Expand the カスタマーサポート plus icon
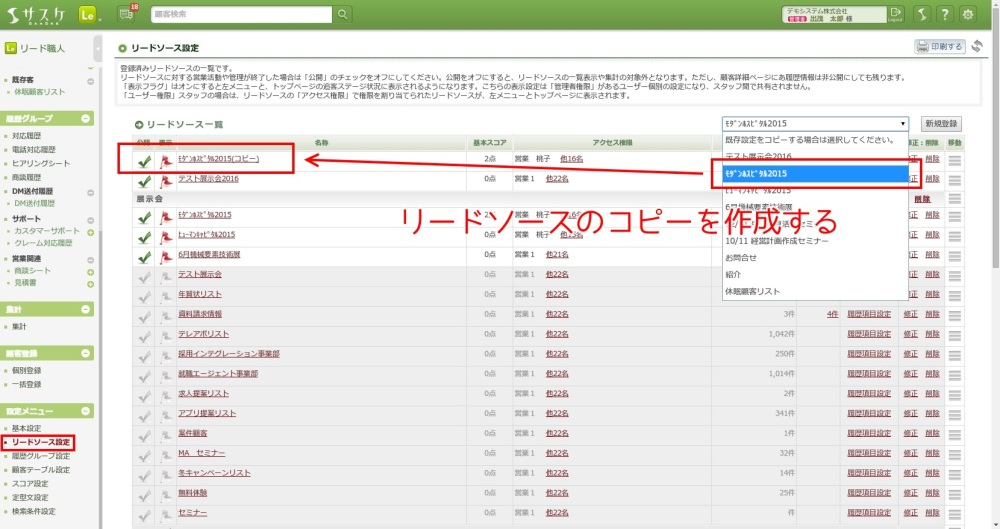This screenshot has width=1000, height=529. click(90, 231)
